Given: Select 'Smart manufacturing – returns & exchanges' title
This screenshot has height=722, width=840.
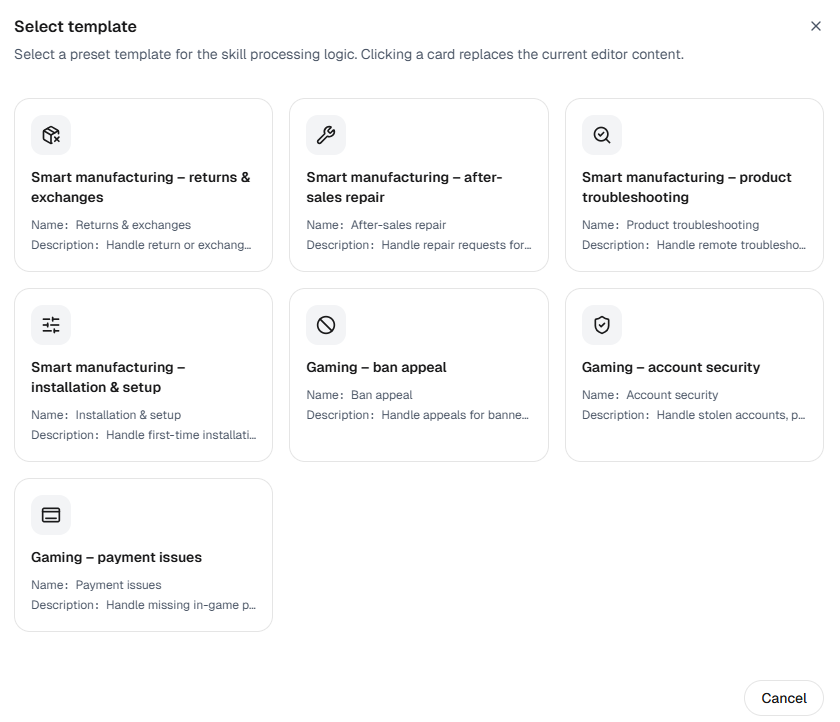Looking at the screenshot, I should [x=140, y=187].
